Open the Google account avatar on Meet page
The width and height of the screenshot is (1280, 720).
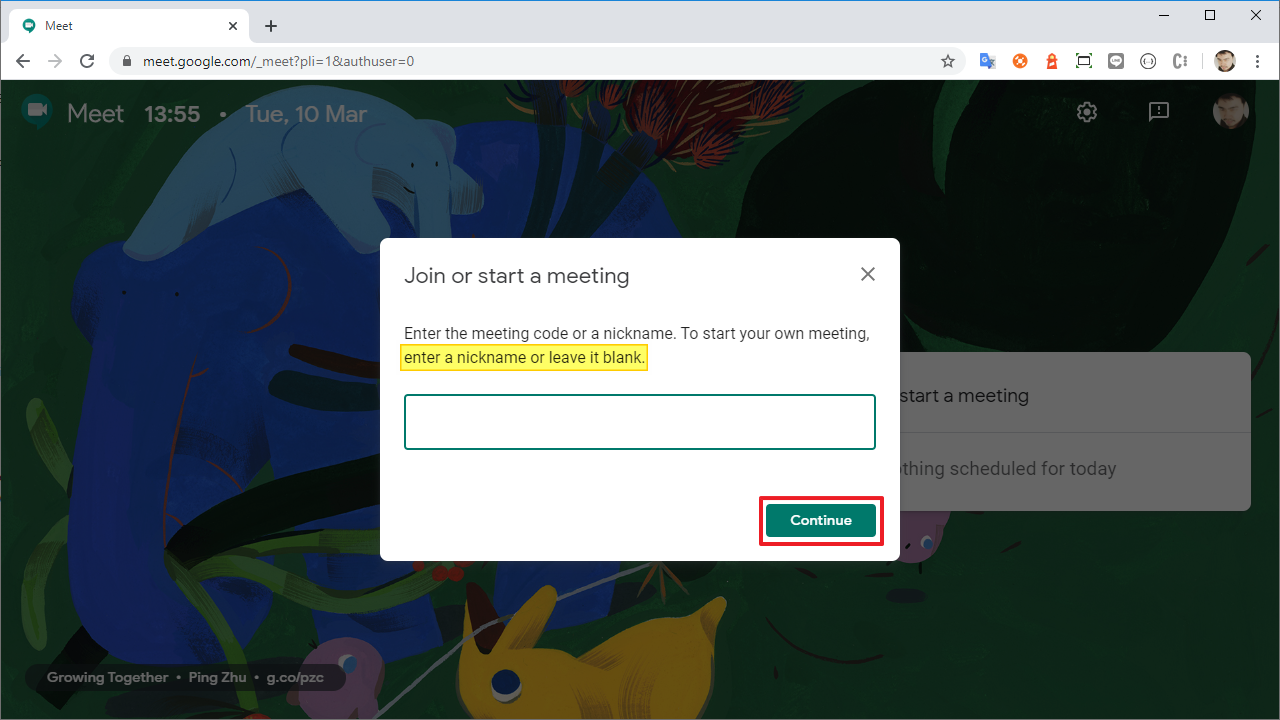(1231, 112)
